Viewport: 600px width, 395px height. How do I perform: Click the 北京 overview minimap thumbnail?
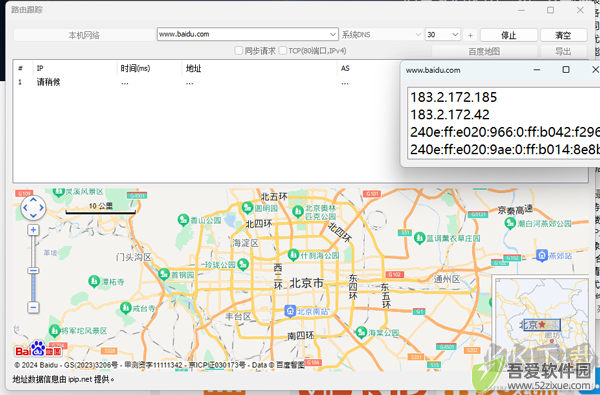point(542,325)
